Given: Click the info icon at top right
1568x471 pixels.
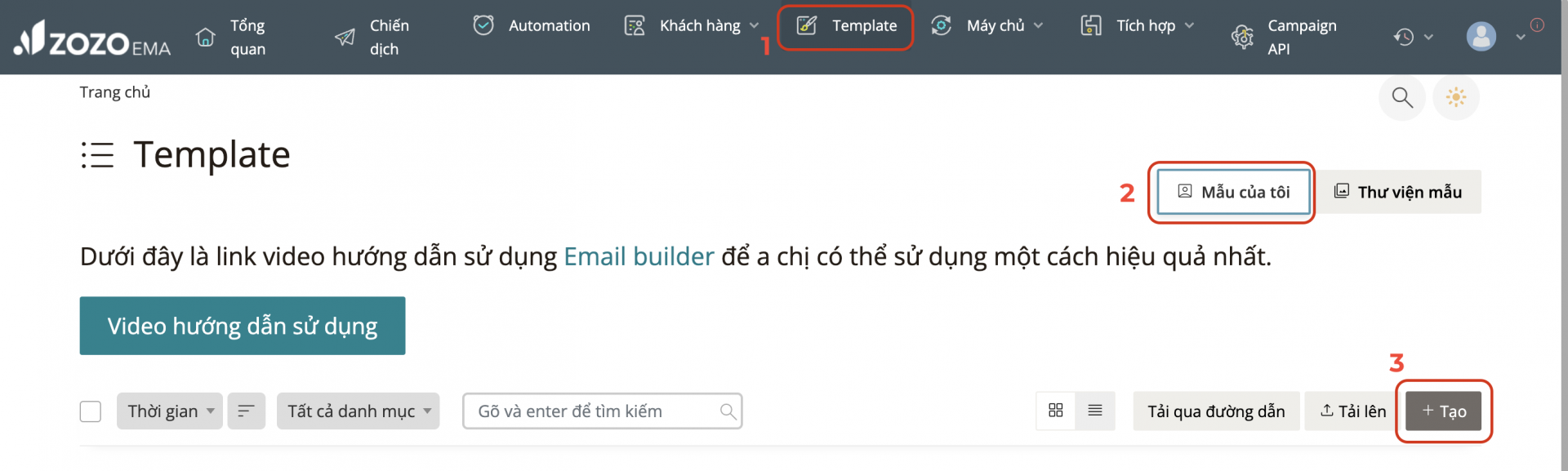Looking at the screenshot, I should [x=1537, y=25].
